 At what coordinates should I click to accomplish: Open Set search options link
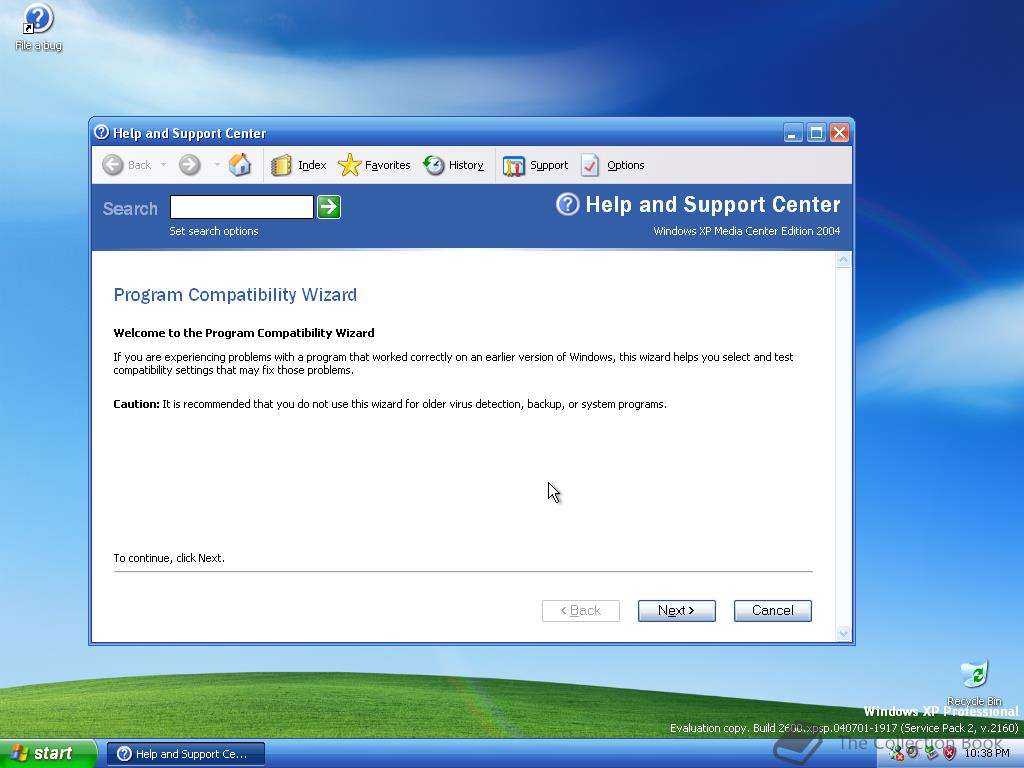(214, 231)
